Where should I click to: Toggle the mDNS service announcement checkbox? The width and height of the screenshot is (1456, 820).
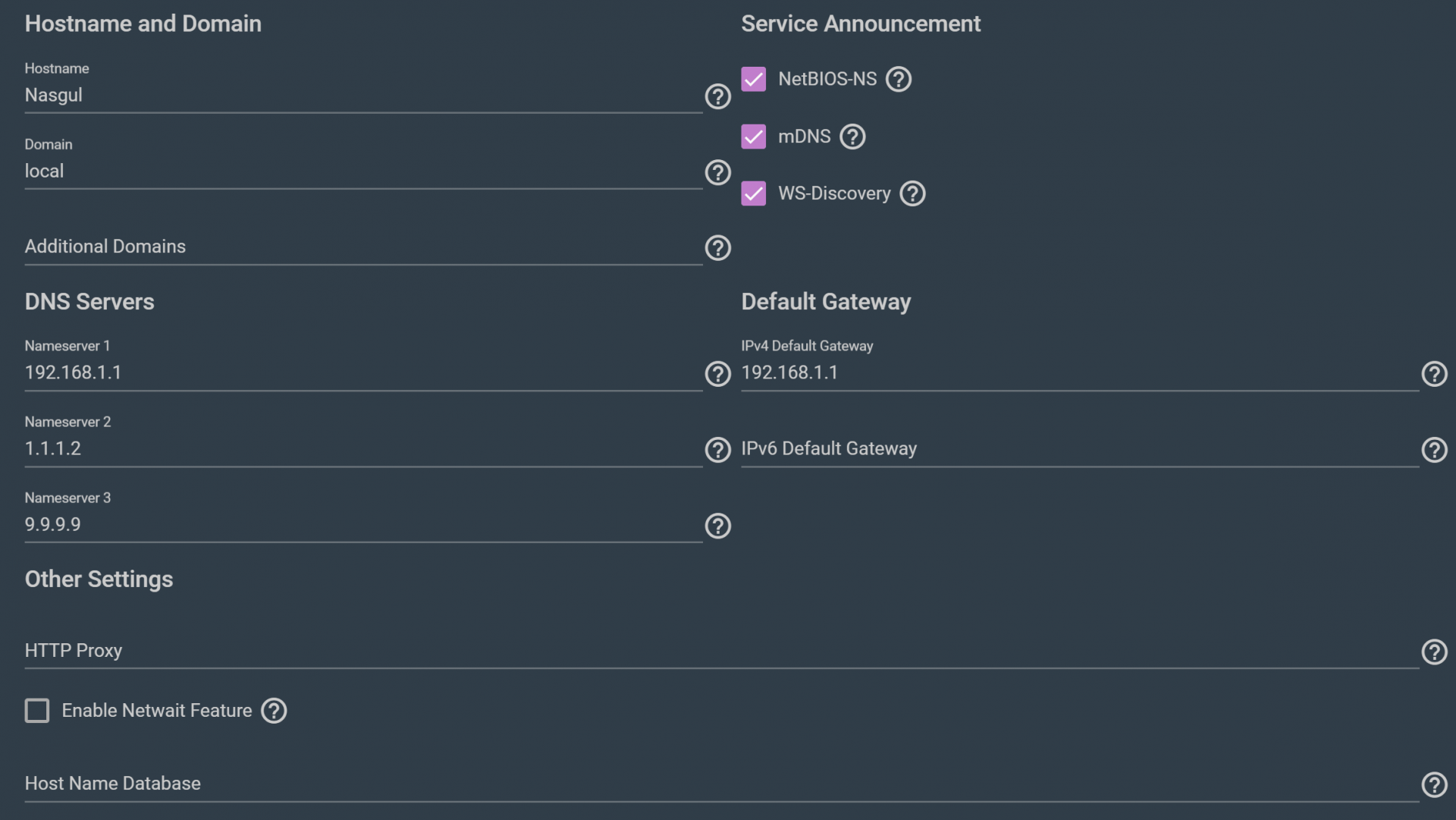753,137
